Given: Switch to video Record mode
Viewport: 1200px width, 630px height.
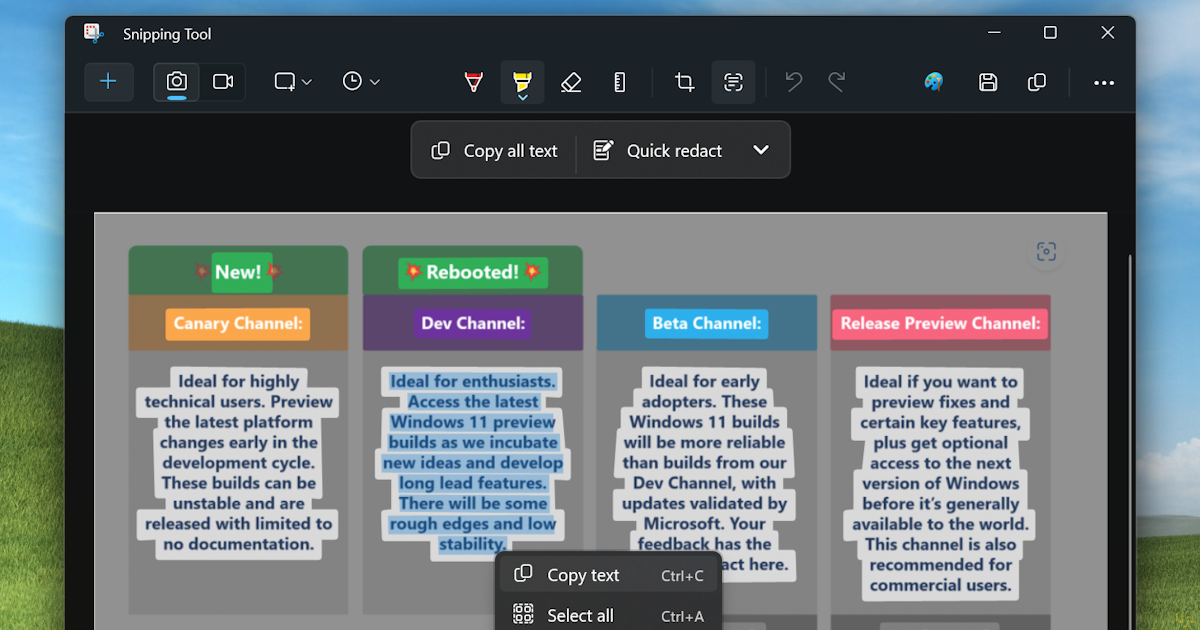Looking at the screenshot, I should 223,82.
